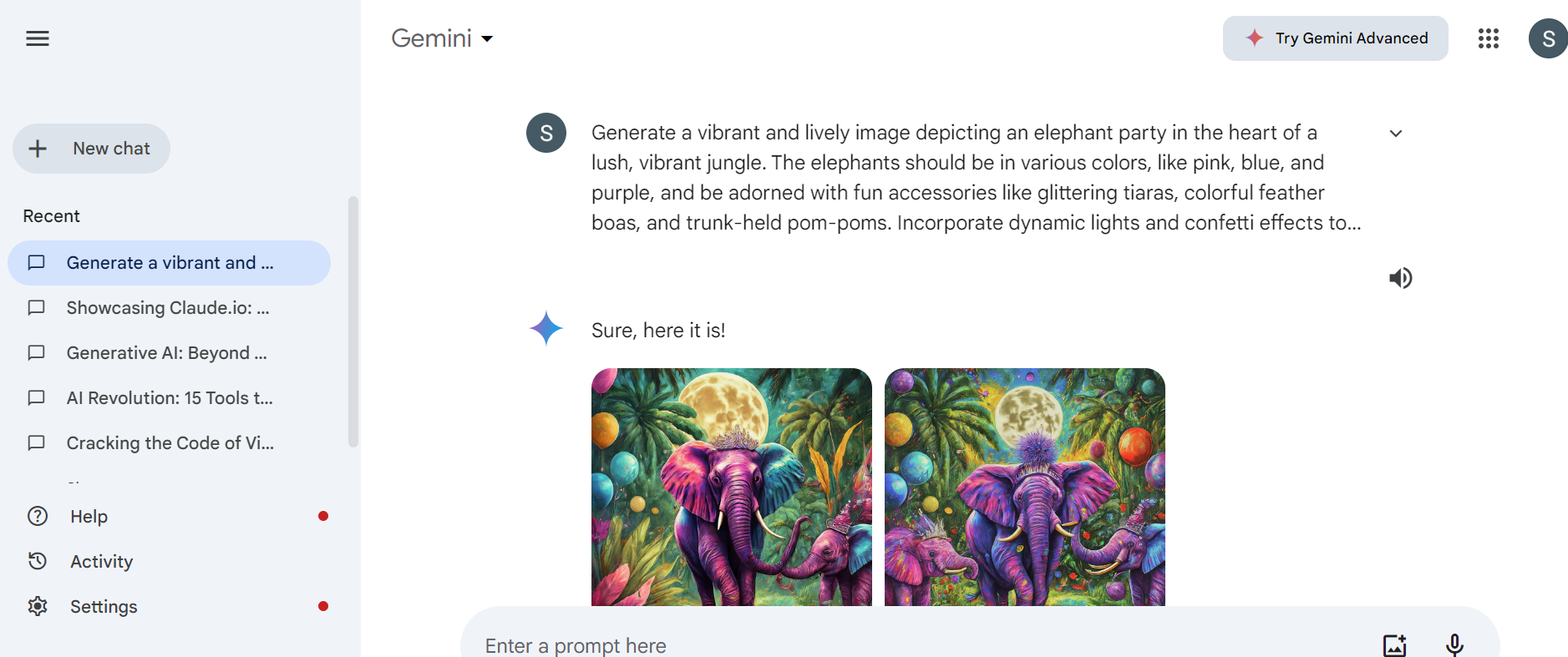This screenshot has width=1568, height=657.
Task: Open the first generated elephant image
Action: point(732,487)
